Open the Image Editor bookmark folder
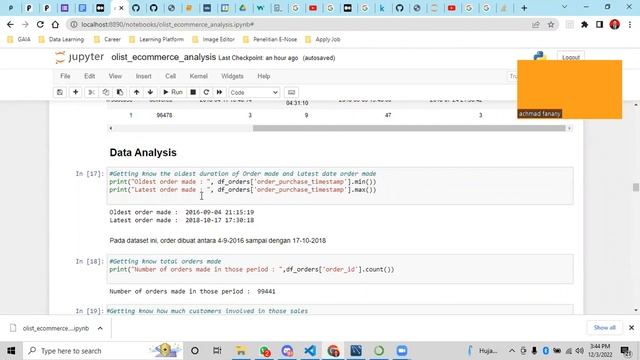The width and height of the screenshot is (640, 360). point(213,39)
